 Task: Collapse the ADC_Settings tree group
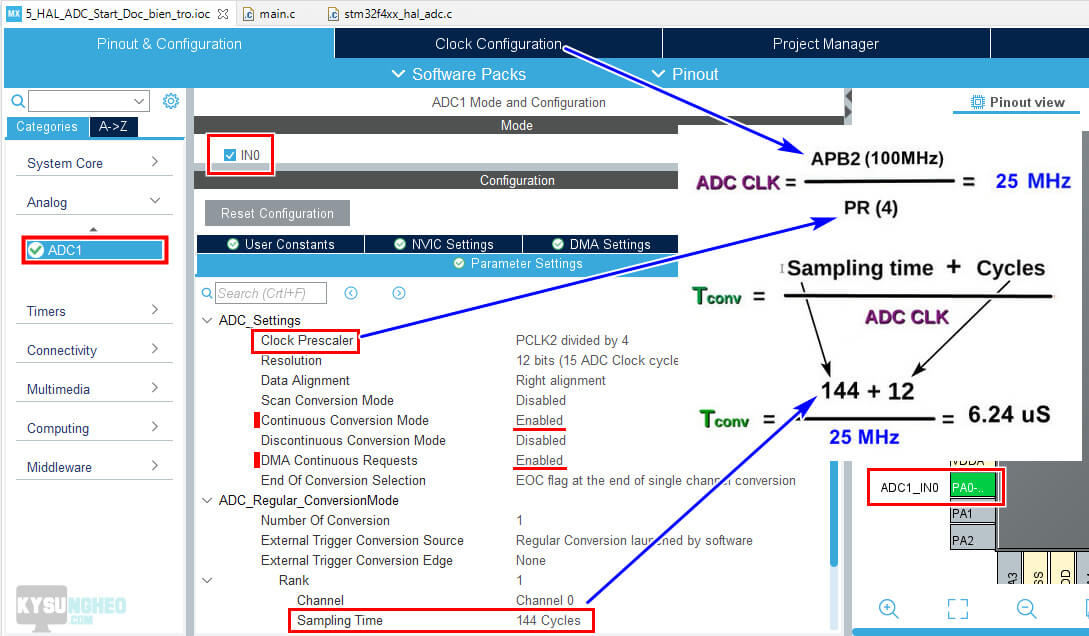[207, 321]
